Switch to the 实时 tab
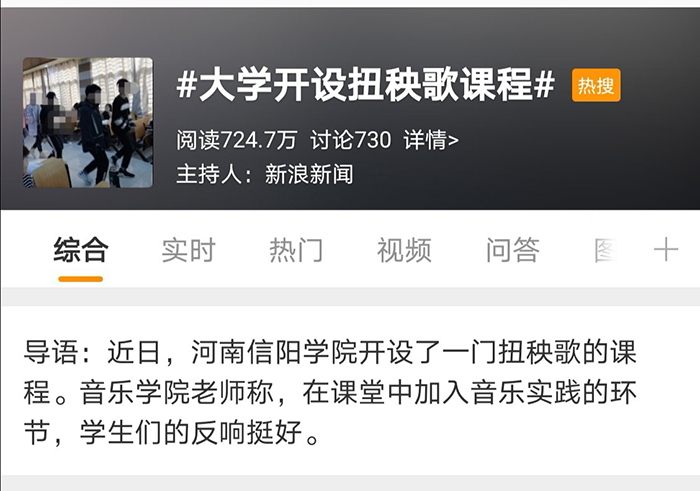The image size is (700, 491). click(188, 250)
